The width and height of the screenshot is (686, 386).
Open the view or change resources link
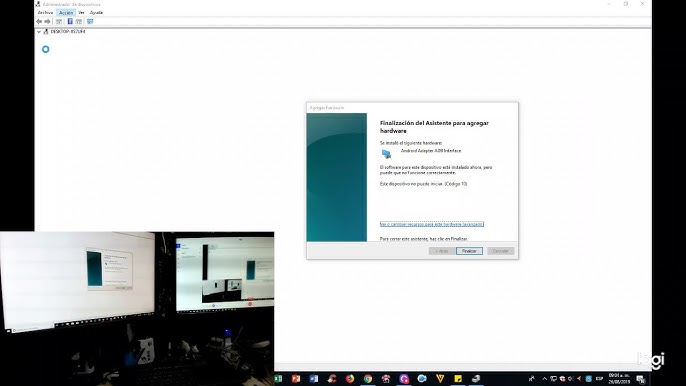pyautogui.click(x=432, y=224)
